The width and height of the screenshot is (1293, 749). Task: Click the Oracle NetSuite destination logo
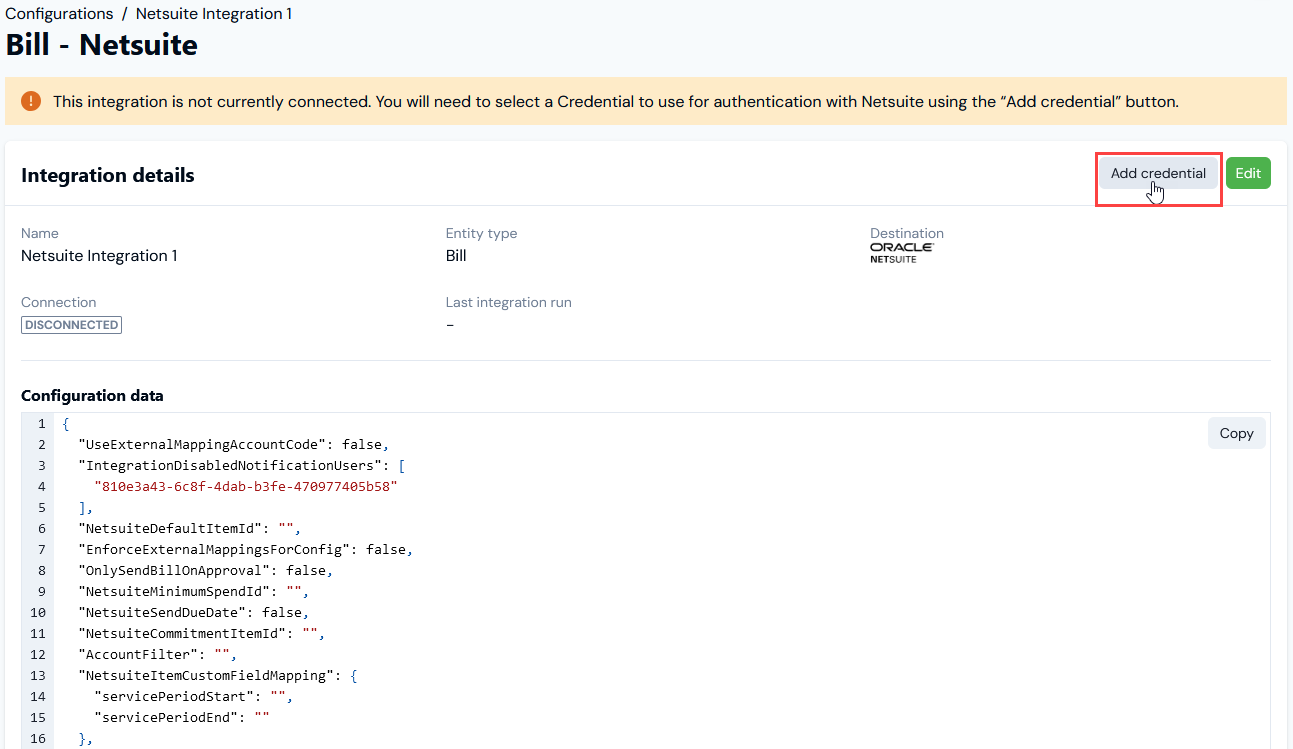coord(901,252)
